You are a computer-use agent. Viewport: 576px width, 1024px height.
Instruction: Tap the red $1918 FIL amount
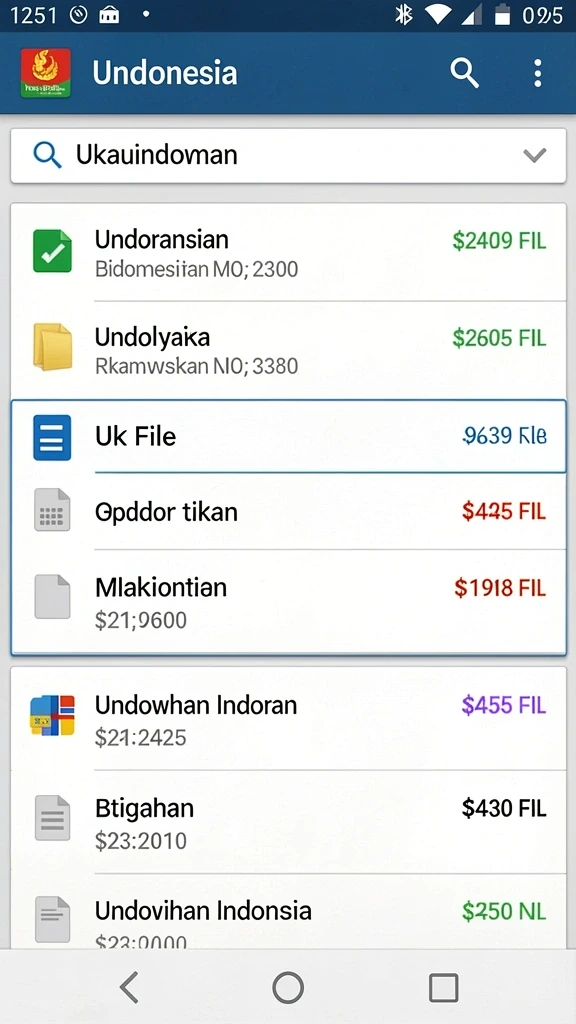point(500,588)
